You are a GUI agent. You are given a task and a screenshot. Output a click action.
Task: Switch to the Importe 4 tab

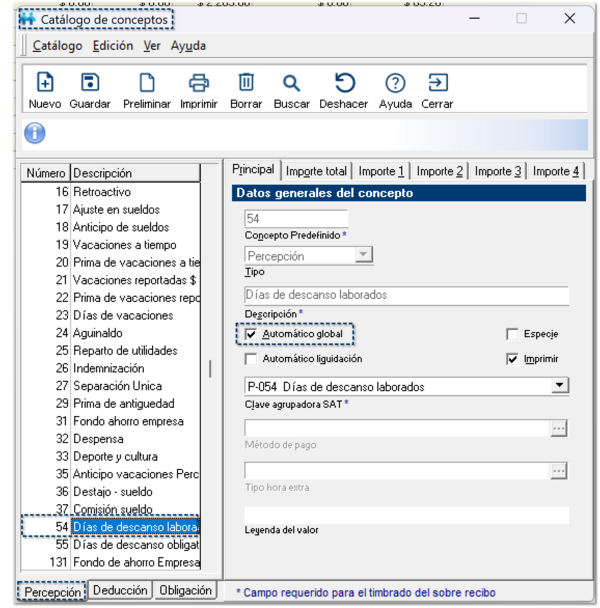(555, 171)
